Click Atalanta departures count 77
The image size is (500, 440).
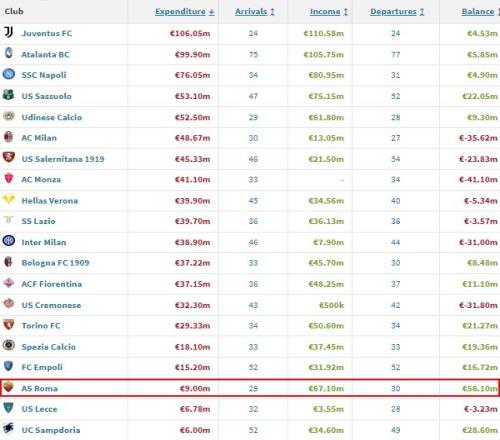point(395,55)
